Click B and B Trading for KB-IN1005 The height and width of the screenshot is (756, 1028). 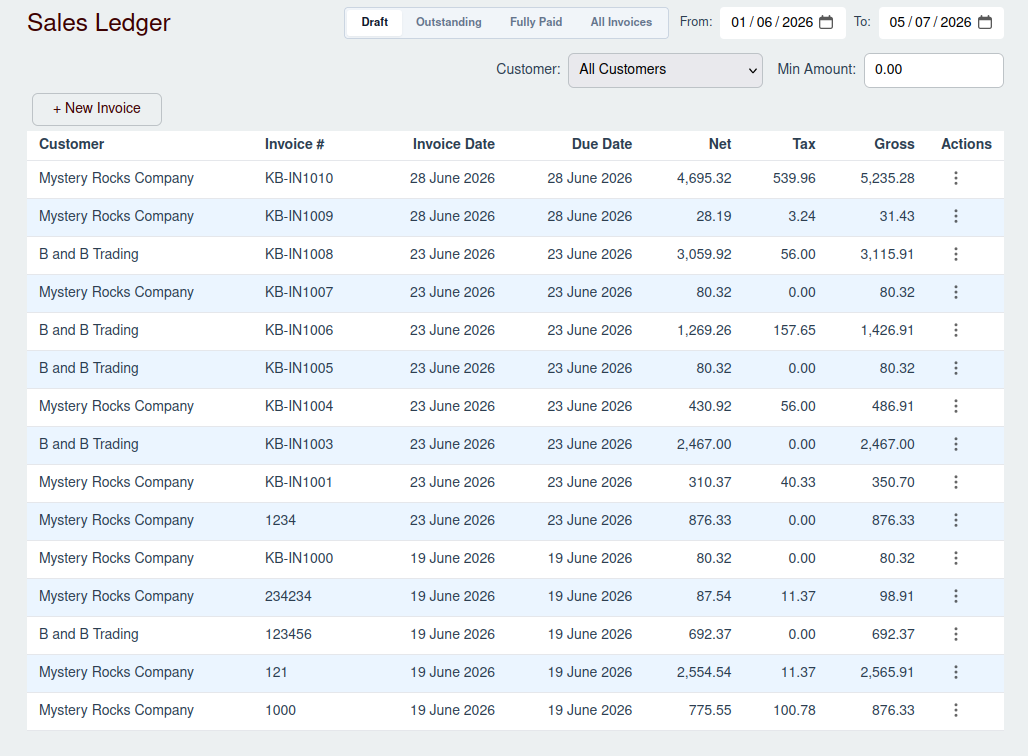point(89,368)
